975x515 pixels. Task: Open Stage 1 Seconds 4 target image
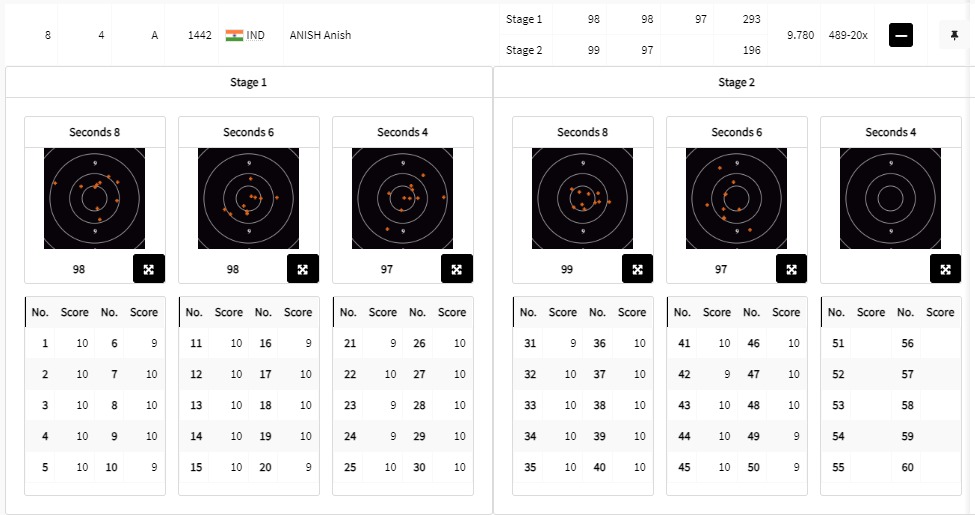coord(403,198)
